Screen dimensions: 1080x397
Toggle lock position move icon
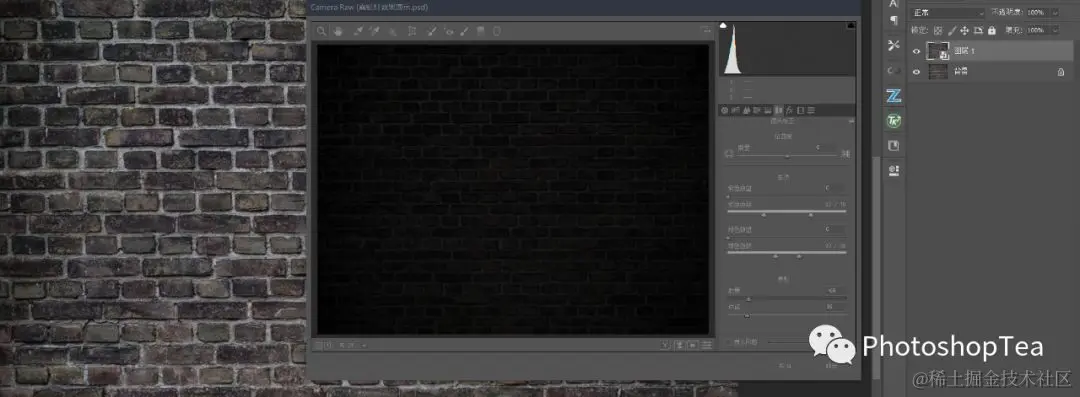tap(964, 30)
